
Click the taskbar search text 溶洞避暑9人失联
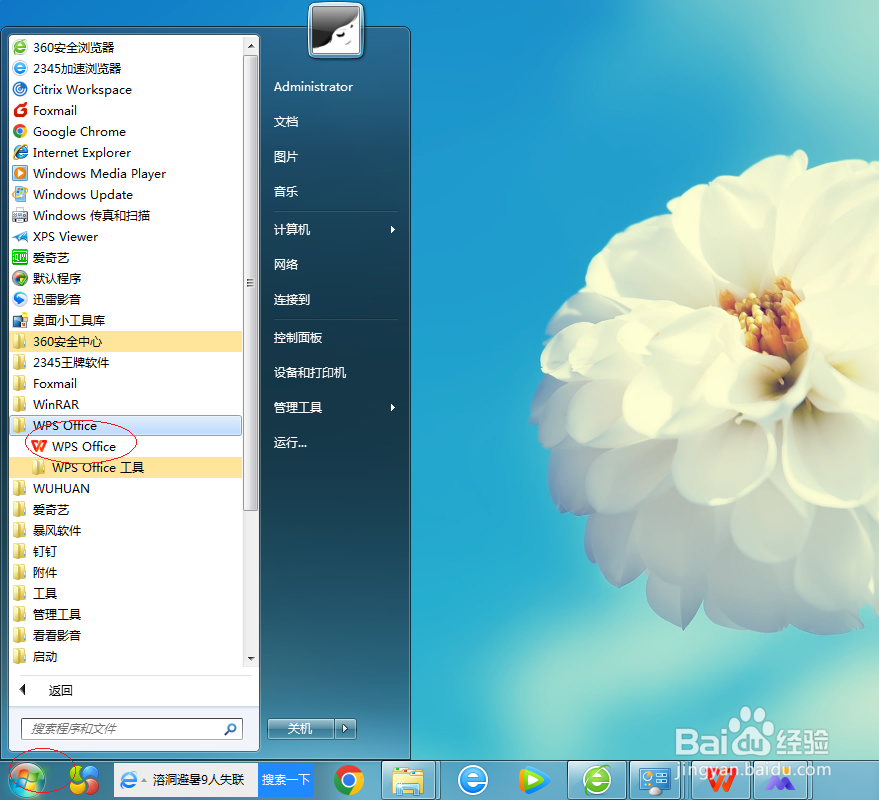tap(198, 780)
